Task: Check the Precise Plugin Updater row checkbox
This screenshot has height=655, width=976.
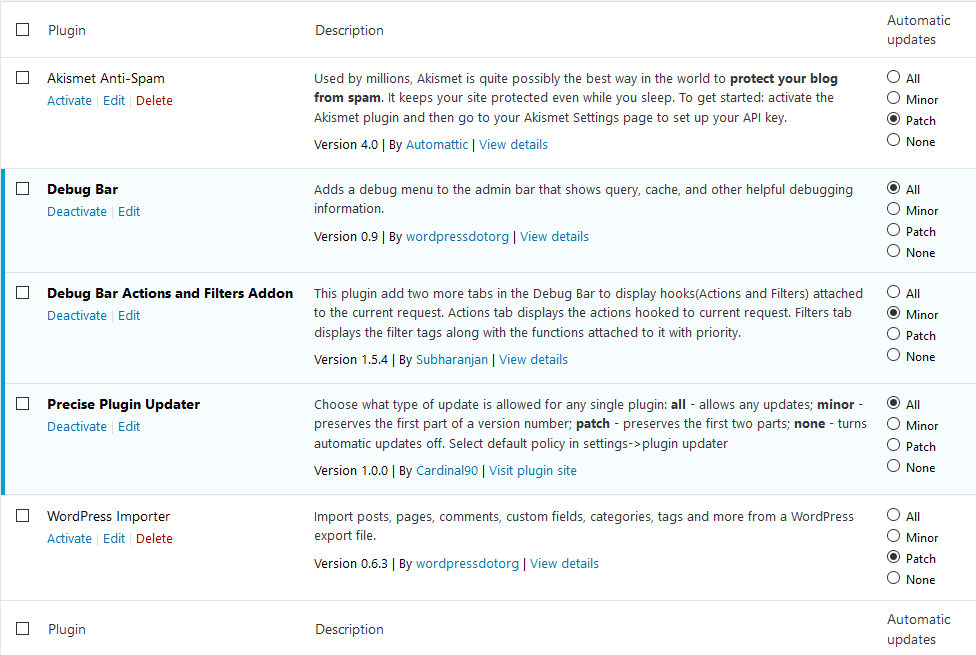Action: (x=22, y=403)
